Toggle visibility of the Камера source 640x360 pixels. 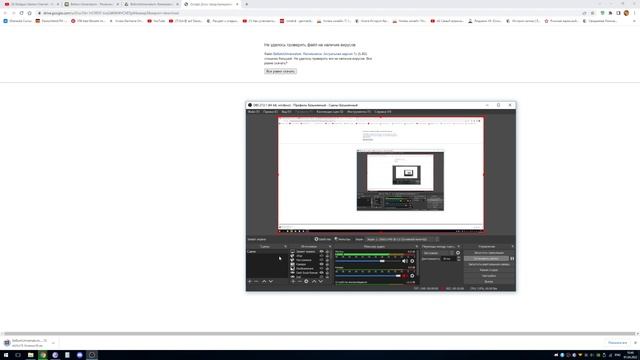coord(321,264)
